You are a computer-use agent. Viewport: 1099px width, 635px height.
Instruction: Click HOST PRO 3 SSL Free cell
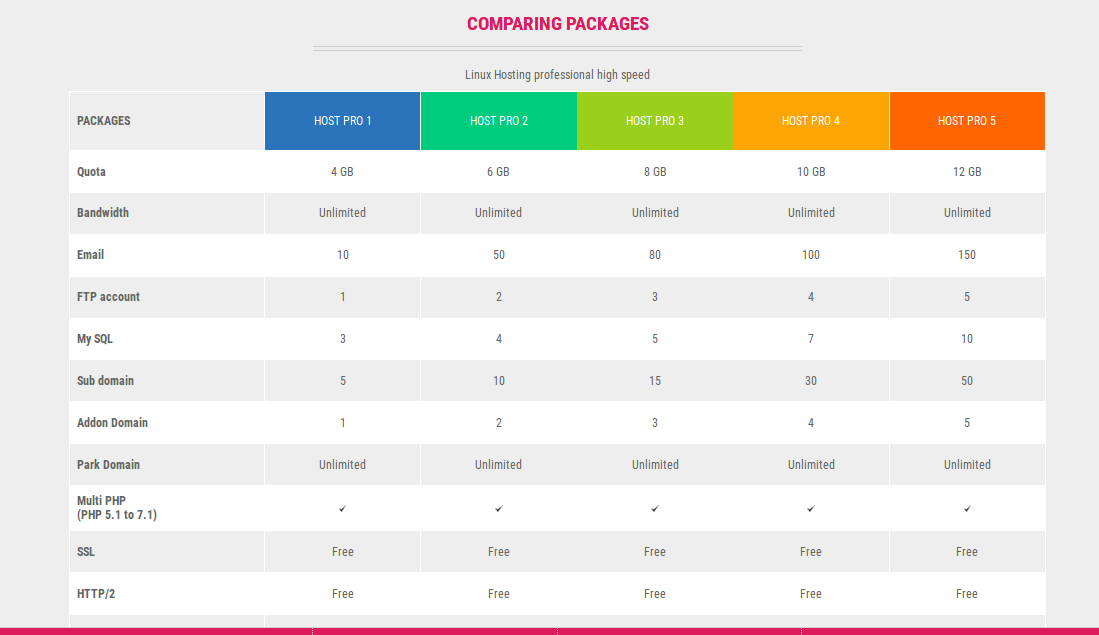tap(655, 552)
